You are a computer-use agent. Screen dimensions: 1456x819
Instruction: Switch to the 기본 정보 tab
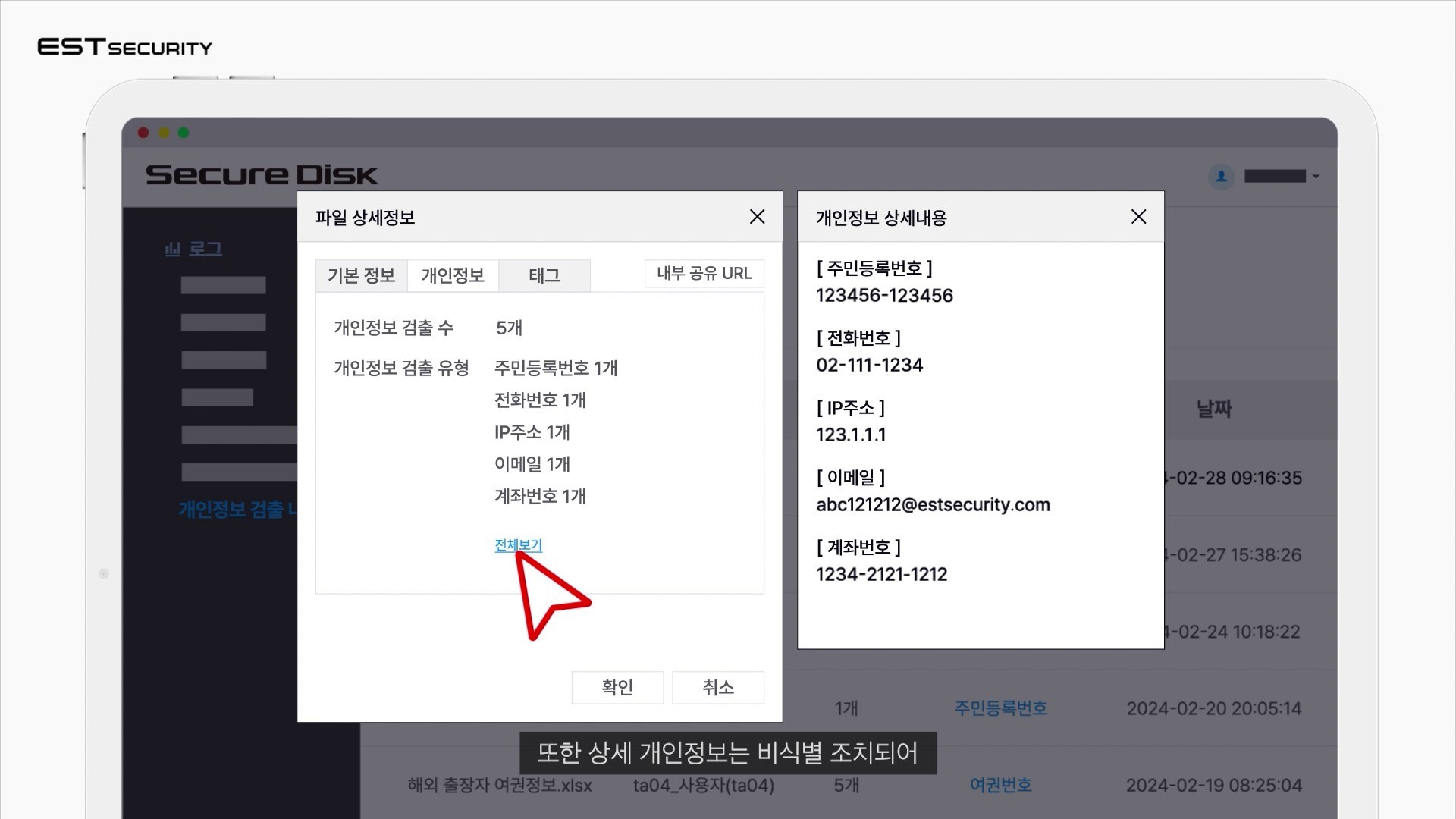click(361, 275)
